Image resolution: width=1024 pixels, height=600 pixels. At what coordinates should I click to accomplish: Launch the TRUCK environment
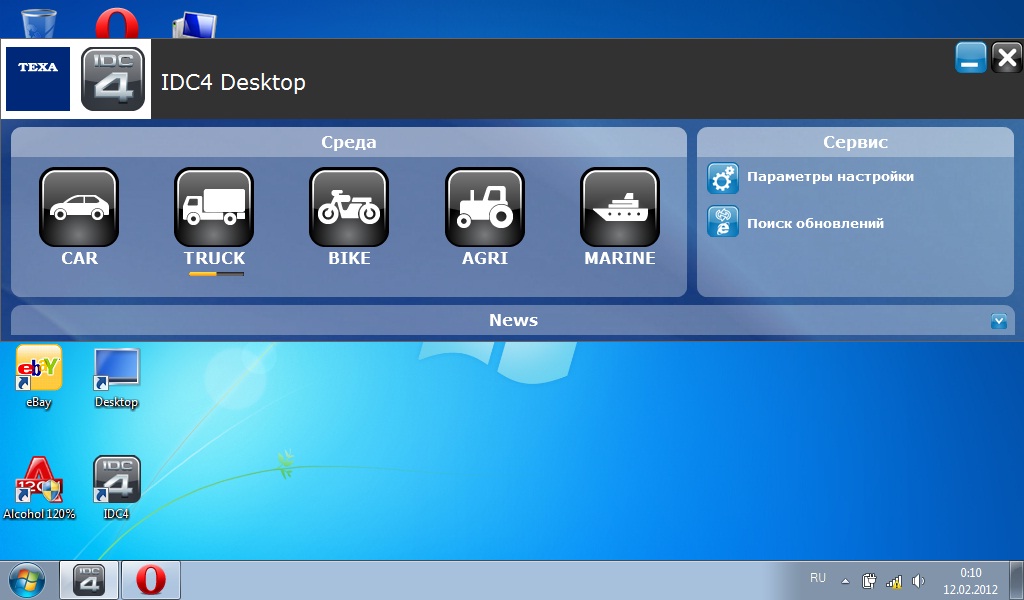214,208
